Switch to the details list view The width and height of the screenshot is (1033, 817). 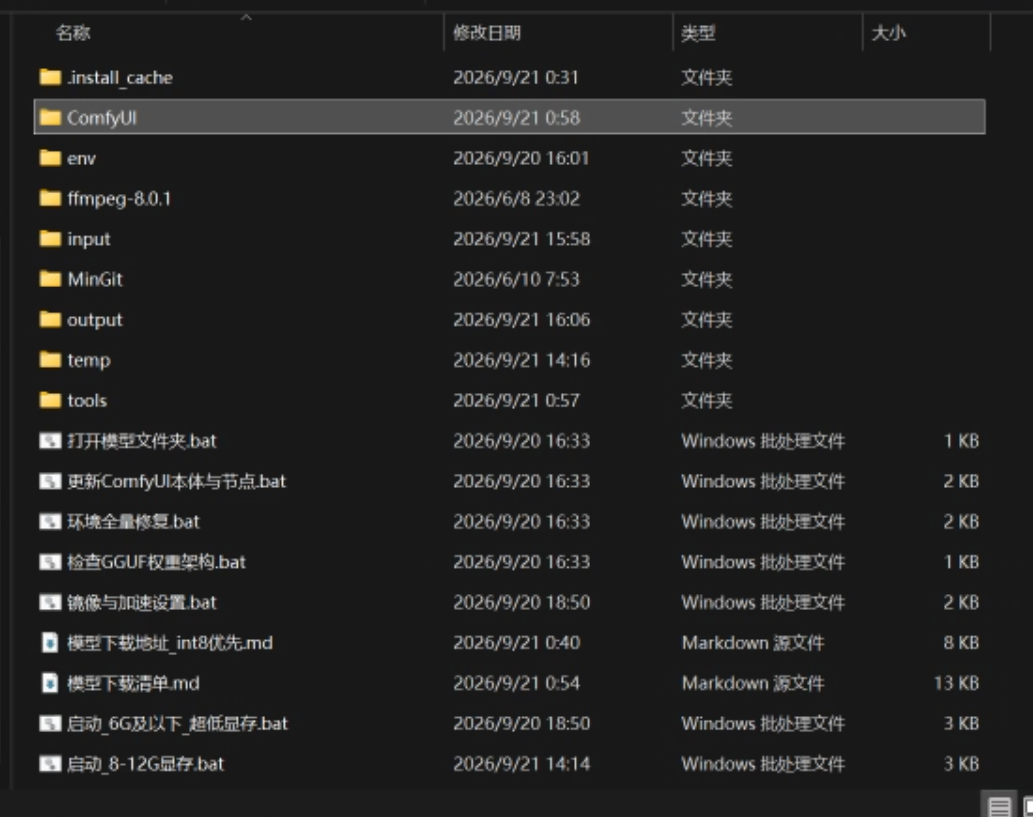999,805
